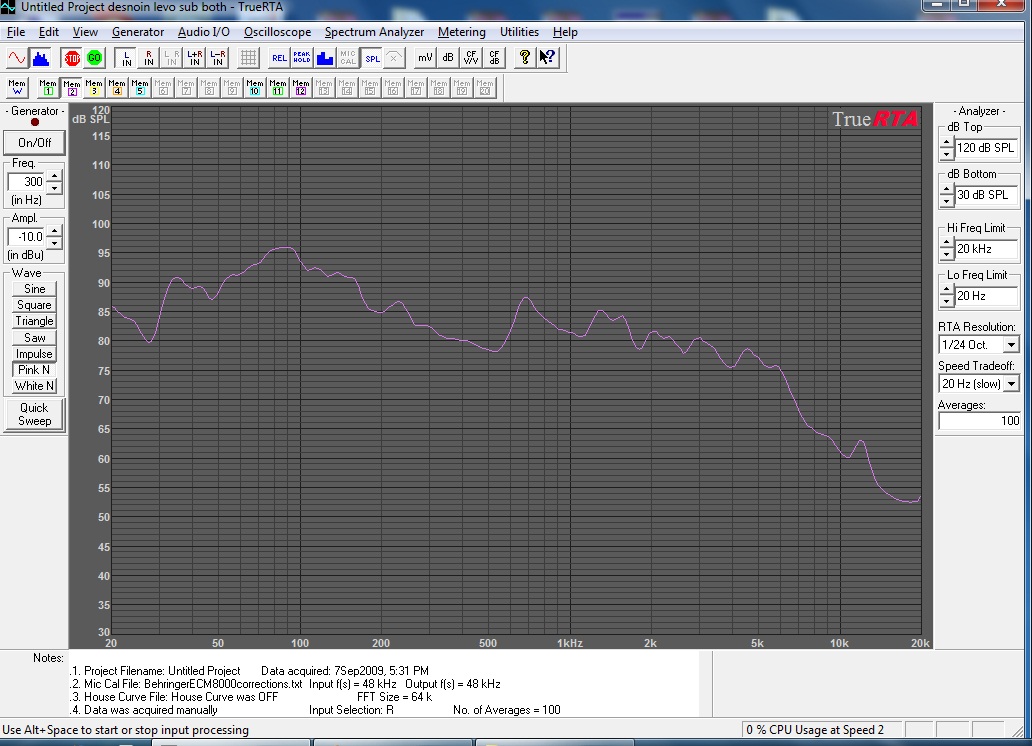Lower Lo Freq Limit with the down arrow

pos(946,302)
